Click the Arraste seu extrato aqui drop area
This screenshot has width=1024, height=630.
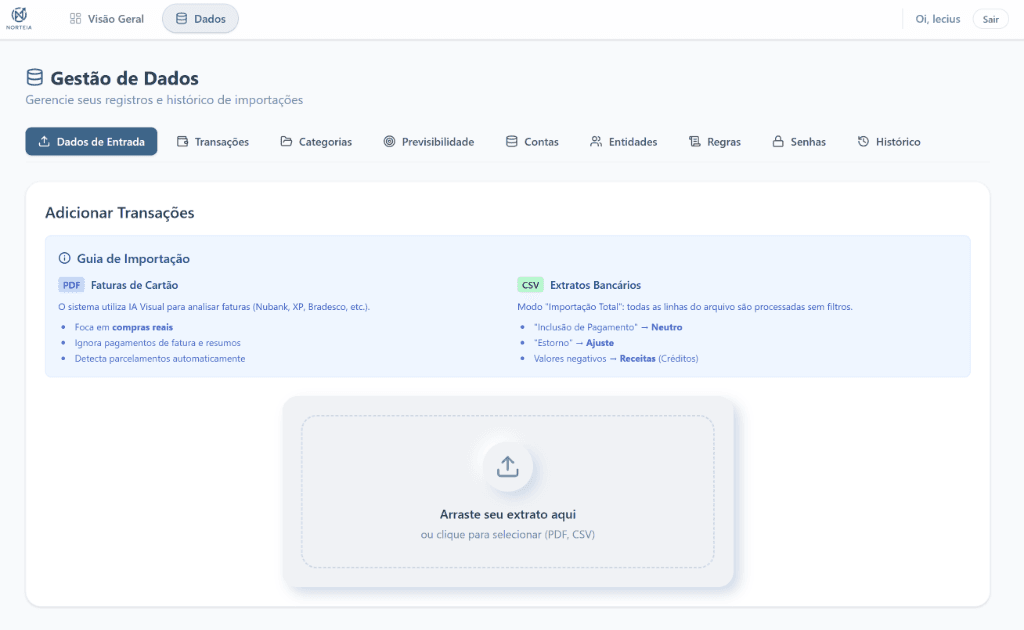[507, 515]
